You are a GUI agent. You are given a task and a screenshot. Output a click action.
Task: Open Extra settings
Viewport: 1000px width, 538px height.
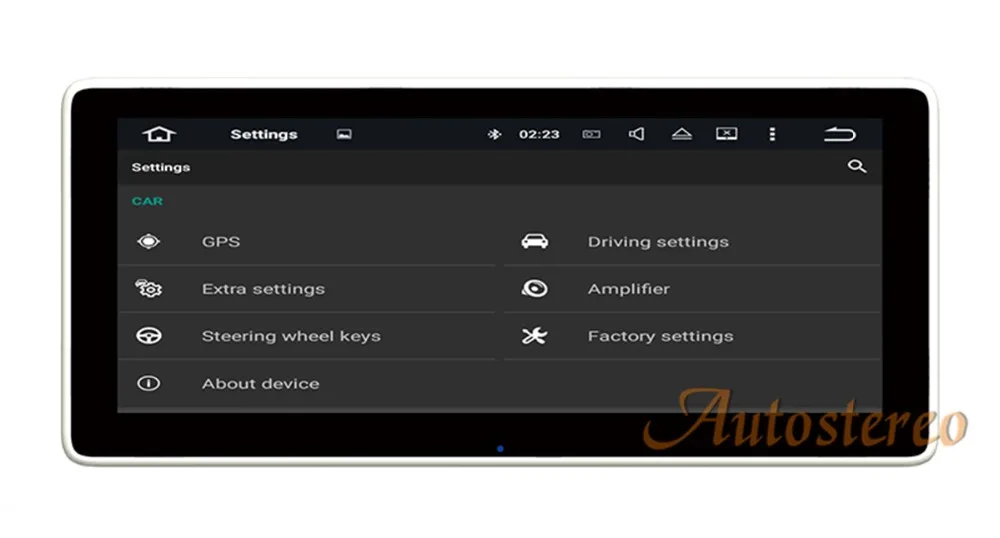tap(307, 289)
